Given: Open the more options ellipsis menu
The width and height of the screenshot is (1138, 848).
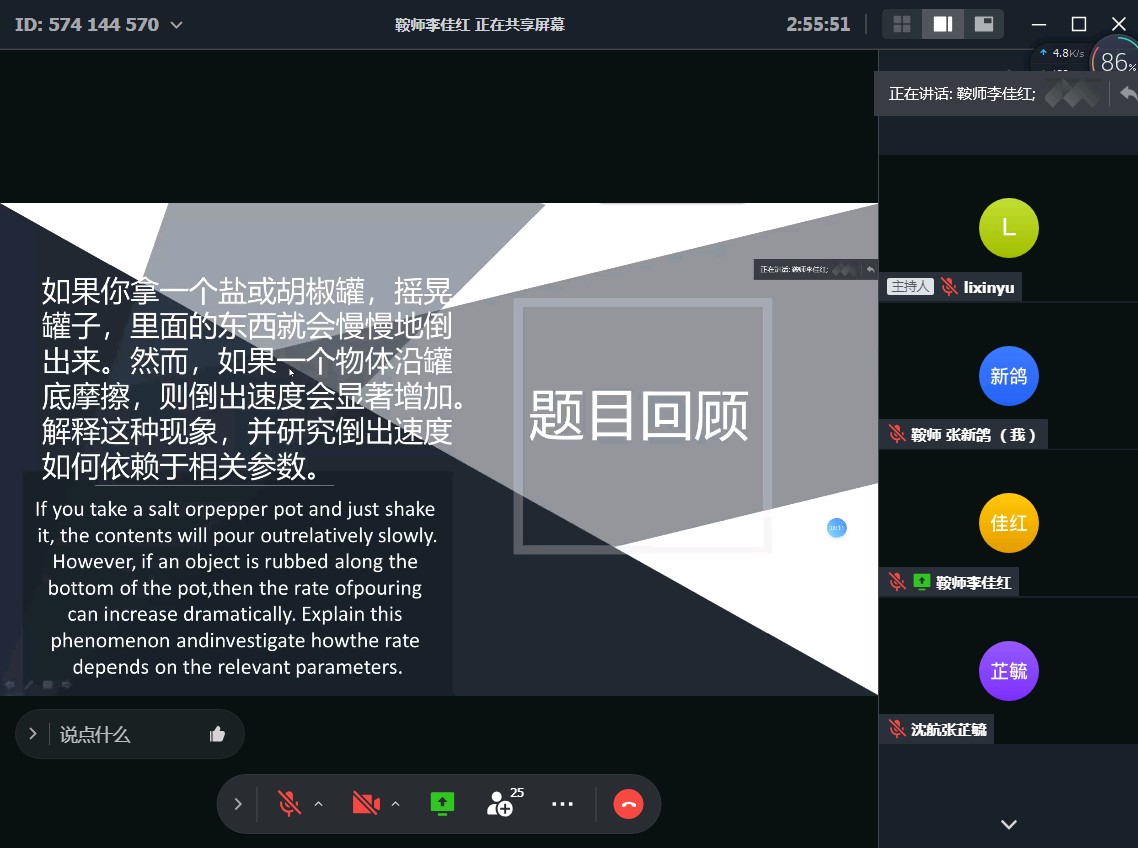Looking at the screenshot, I should coord(562,803).
